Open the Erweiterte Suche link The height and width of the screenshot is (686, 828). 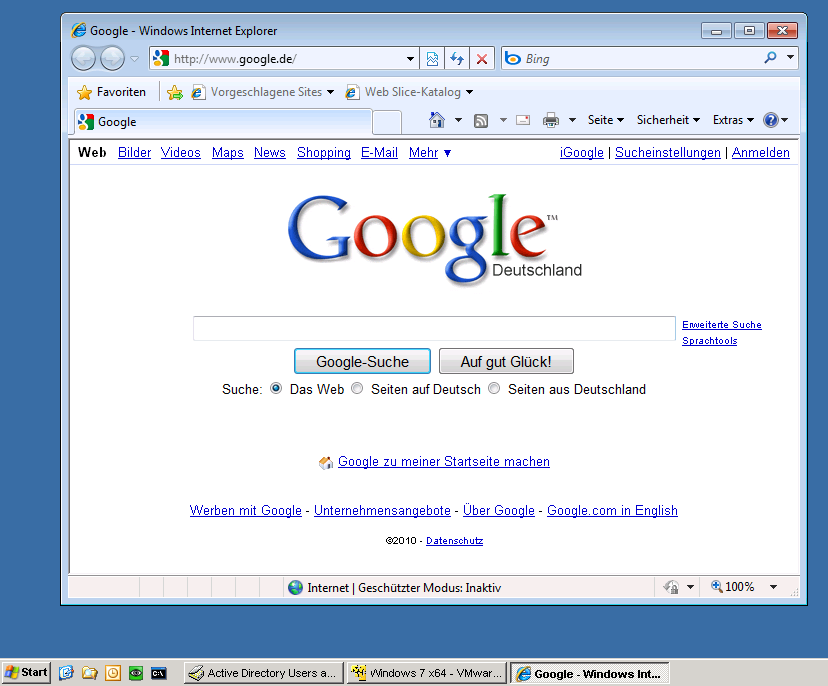(x=721, y=325)
